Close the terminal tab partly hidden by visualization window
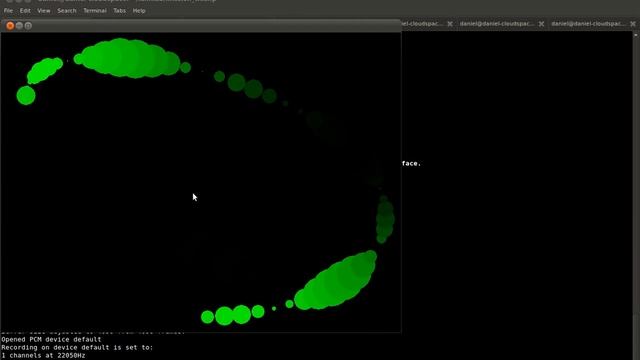This screenshot has width=640, height=360. 450,24
